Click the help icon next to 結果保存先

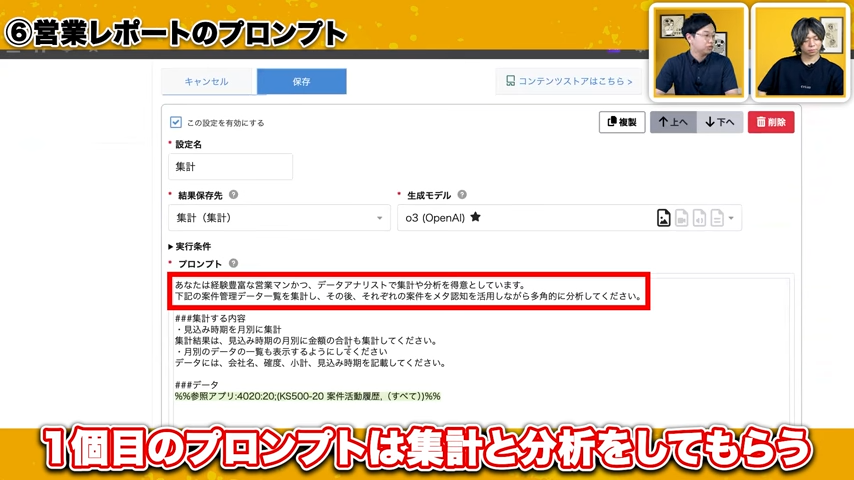(233, 195)
